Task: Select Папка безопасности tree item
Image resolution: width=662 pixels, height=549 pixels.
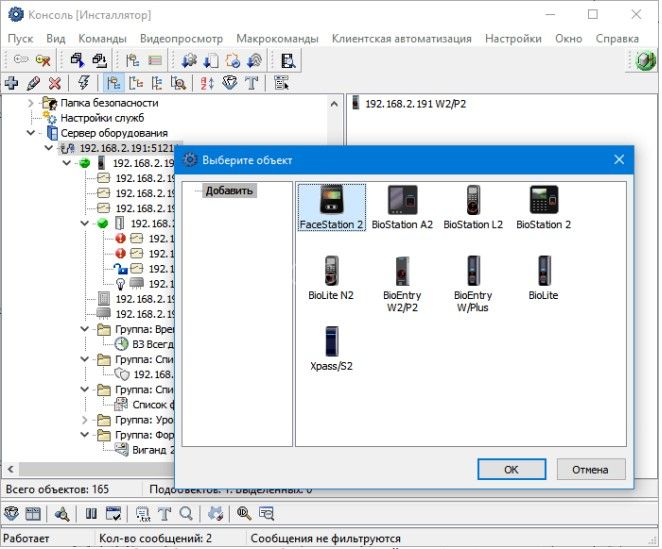Action: [x=109, y=103]
